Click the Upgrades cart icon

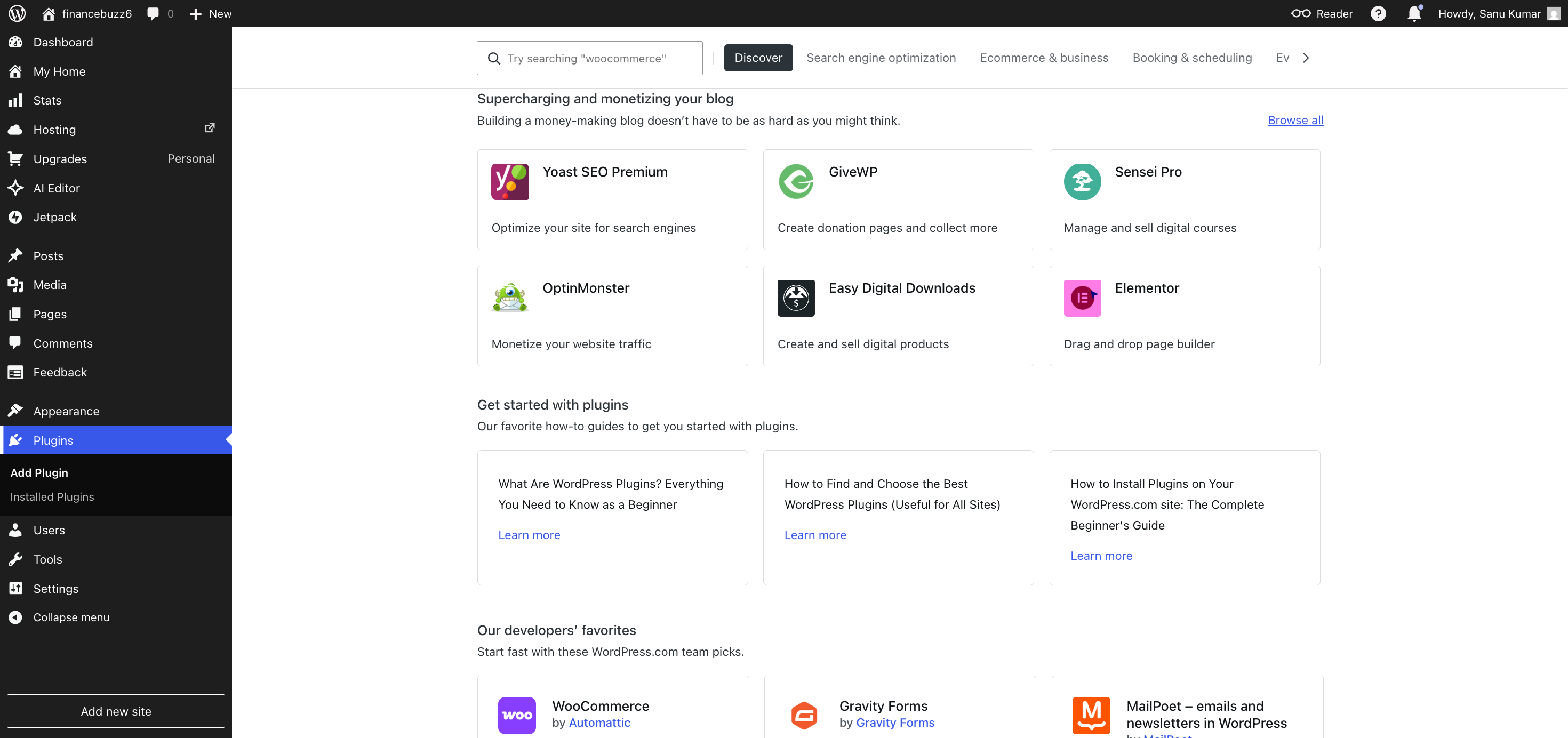coord(16,159)
